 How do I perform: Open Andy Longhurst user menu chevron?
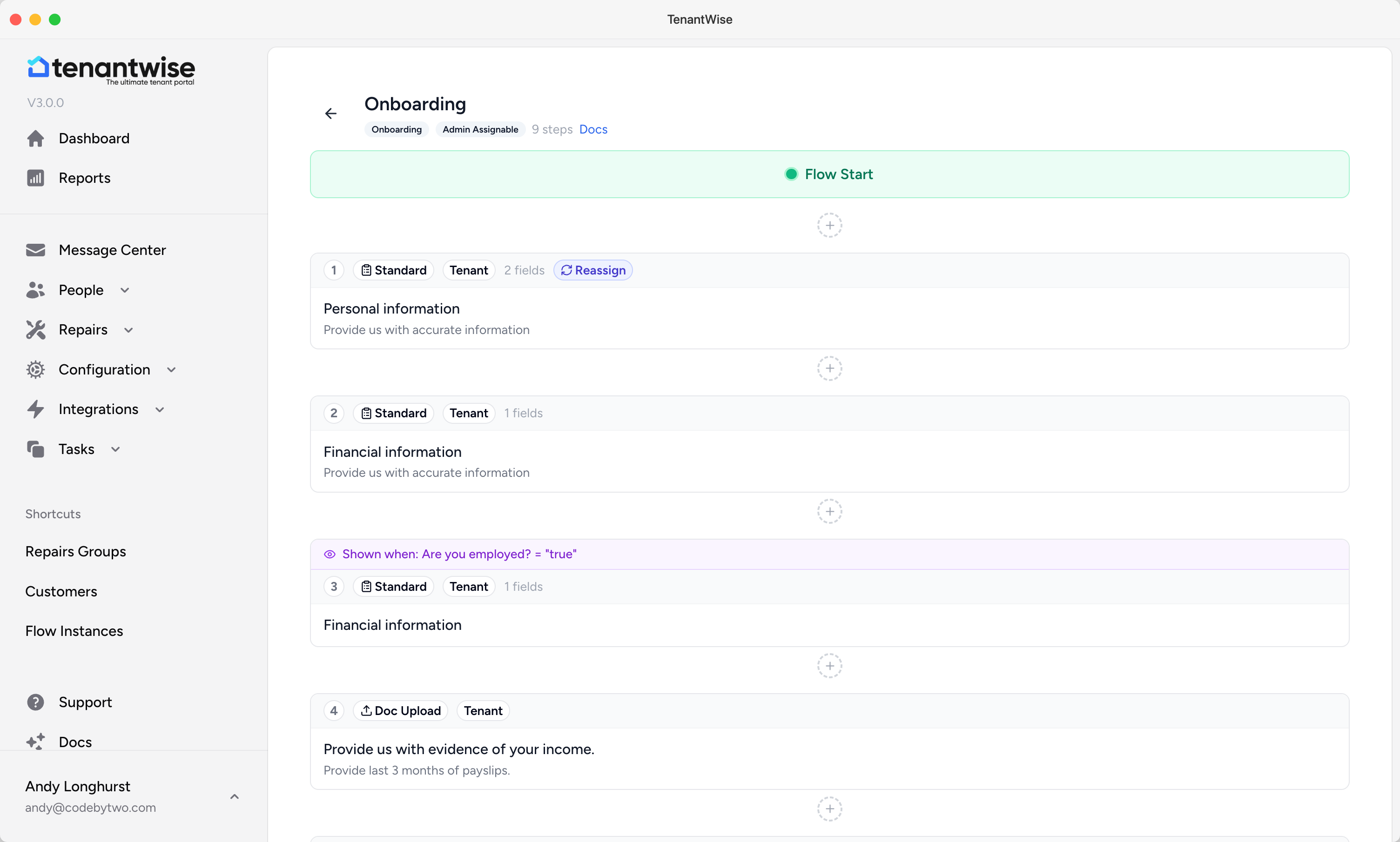pos(235,796)
